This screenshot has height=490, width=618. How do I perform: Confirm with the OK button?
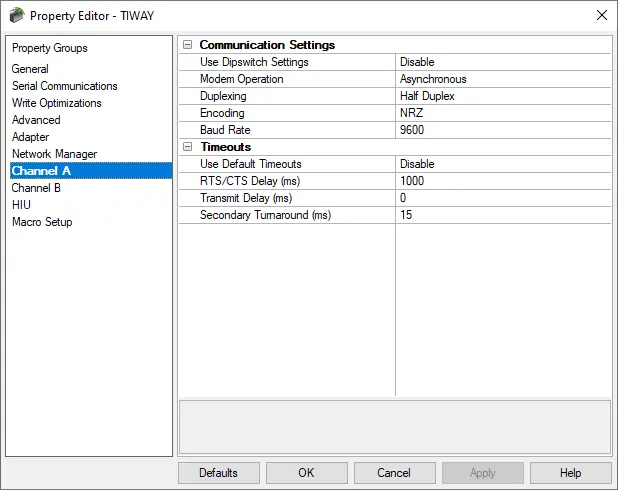[307, 473]
